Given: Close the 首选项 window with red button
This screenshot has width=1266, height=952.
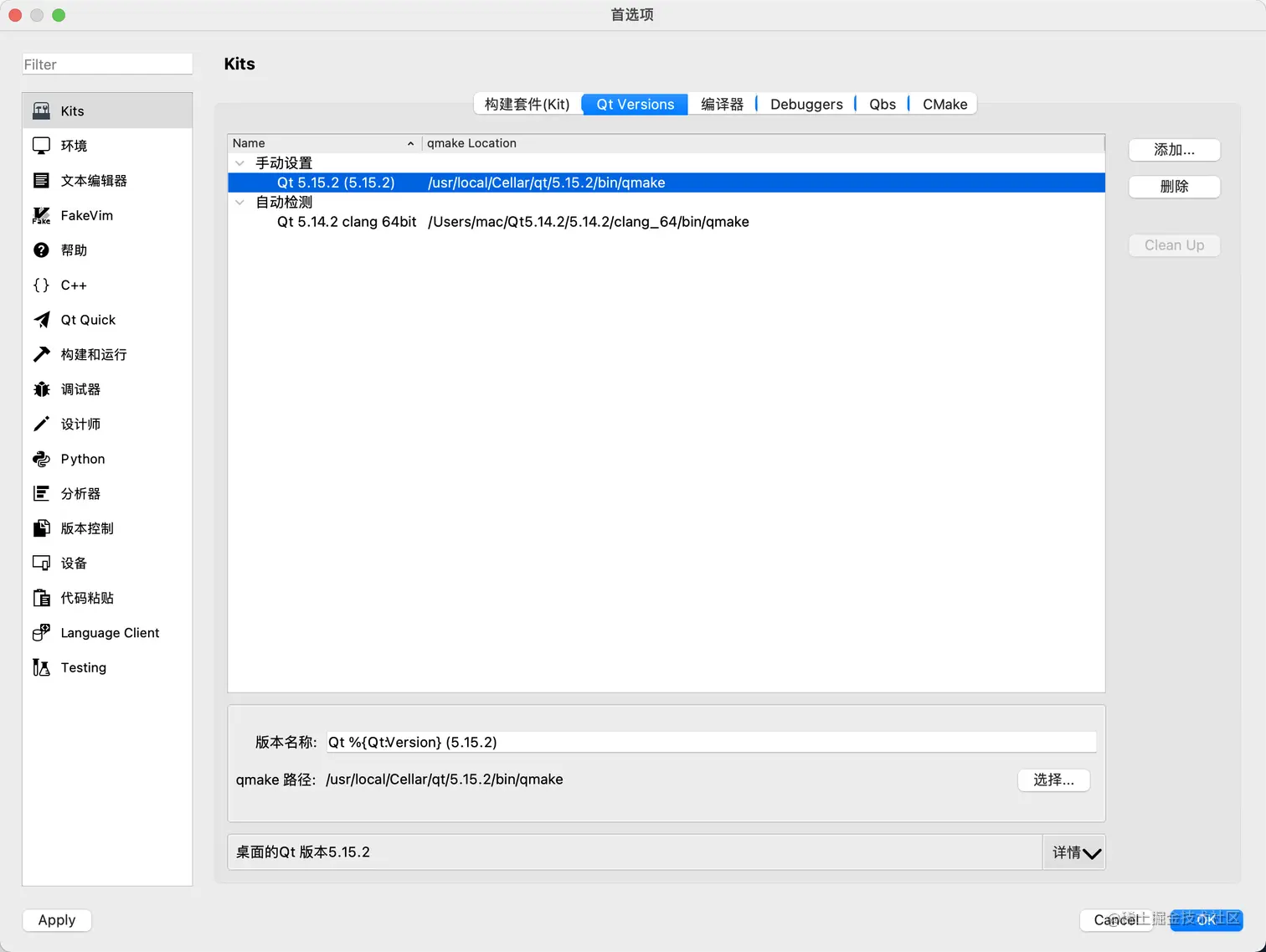Looking at the screenshot, I should 15,15.
